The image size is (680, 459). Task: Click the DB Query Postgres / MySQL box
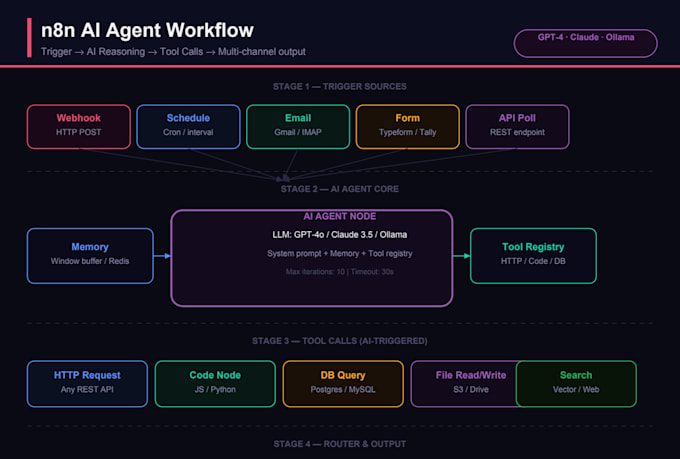point(343,384)
